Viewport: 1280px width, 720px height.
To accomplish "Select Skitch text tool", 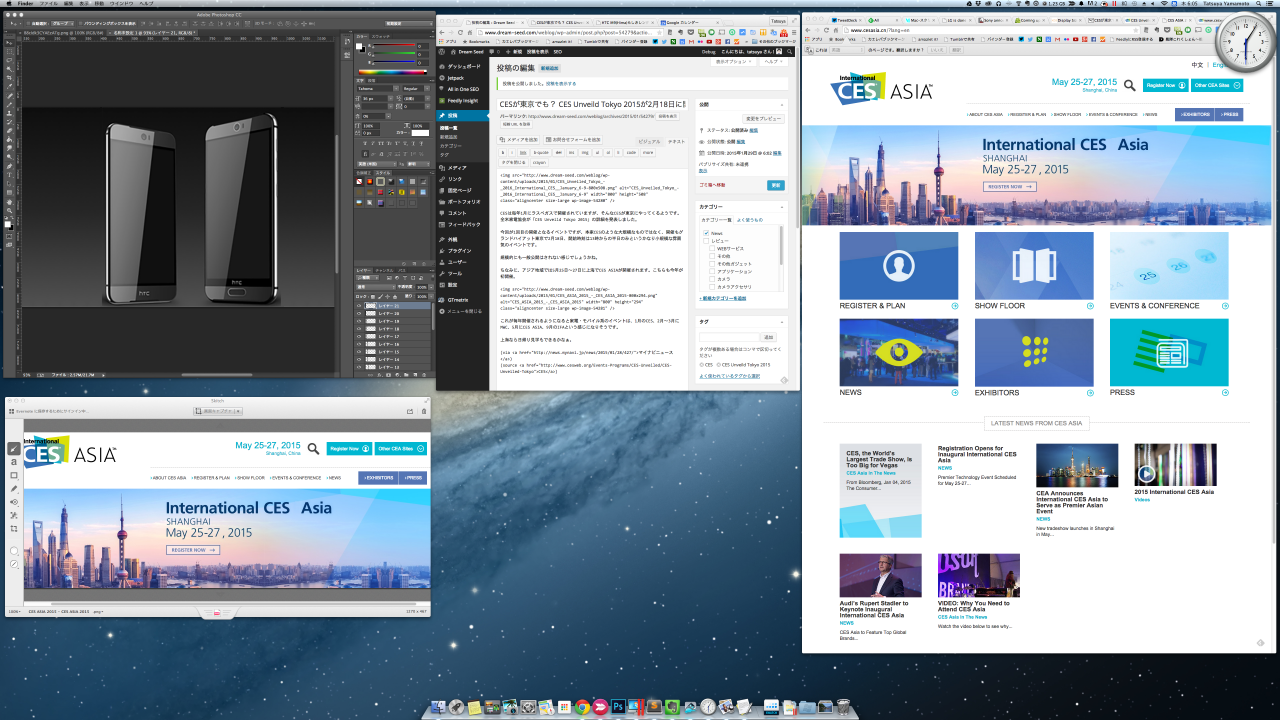I will click(x=14, y=462).
